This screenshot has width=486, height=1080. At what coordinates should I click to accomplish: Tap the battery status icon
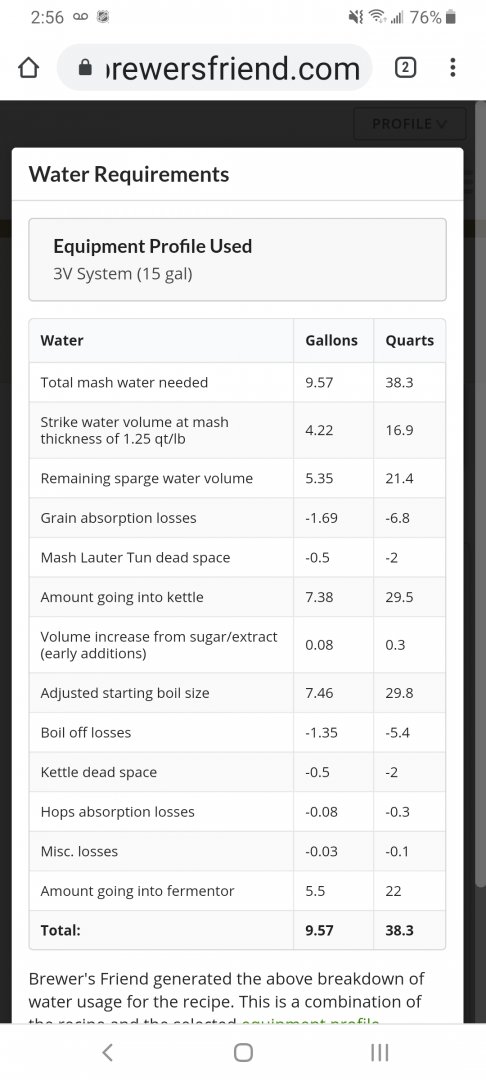pyautogui.click(x=450, y=18)
